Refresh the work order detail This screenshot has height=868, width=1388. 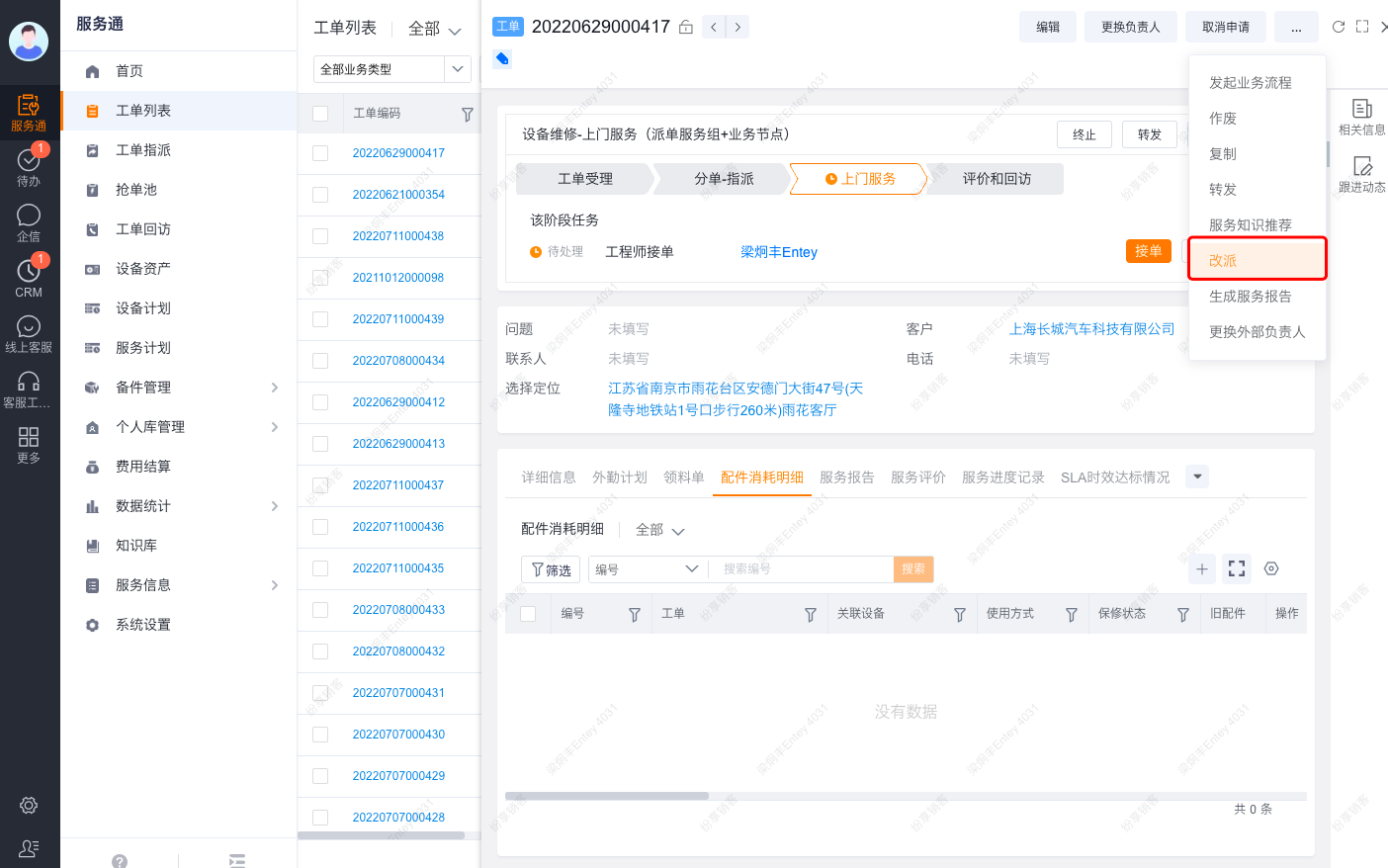1339,27
